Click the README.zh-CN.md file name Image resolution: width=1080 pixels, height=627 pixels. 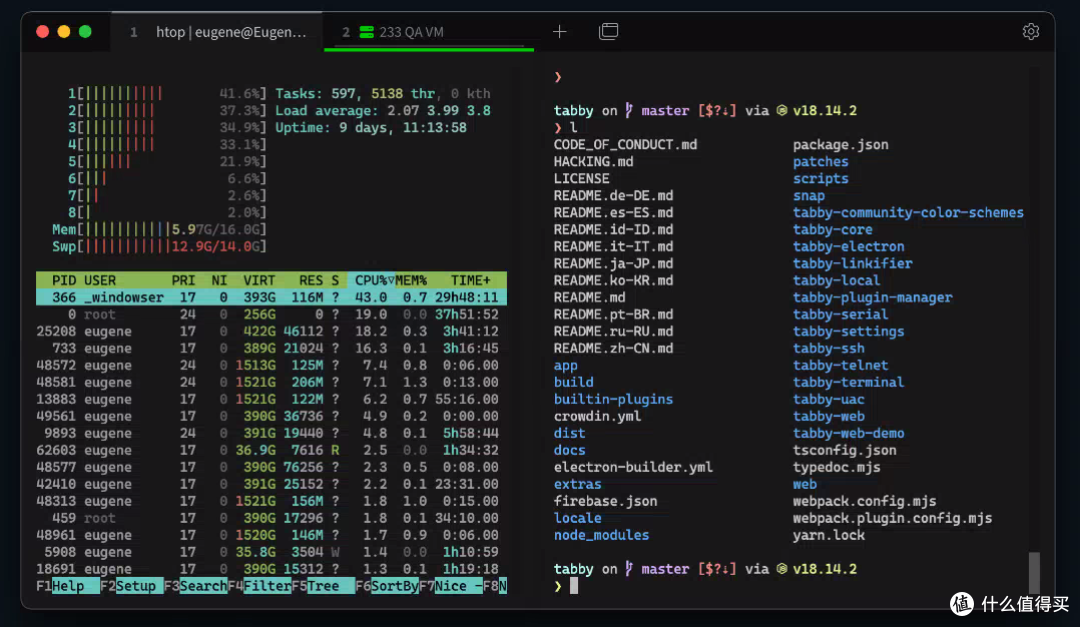click(613, 349)
